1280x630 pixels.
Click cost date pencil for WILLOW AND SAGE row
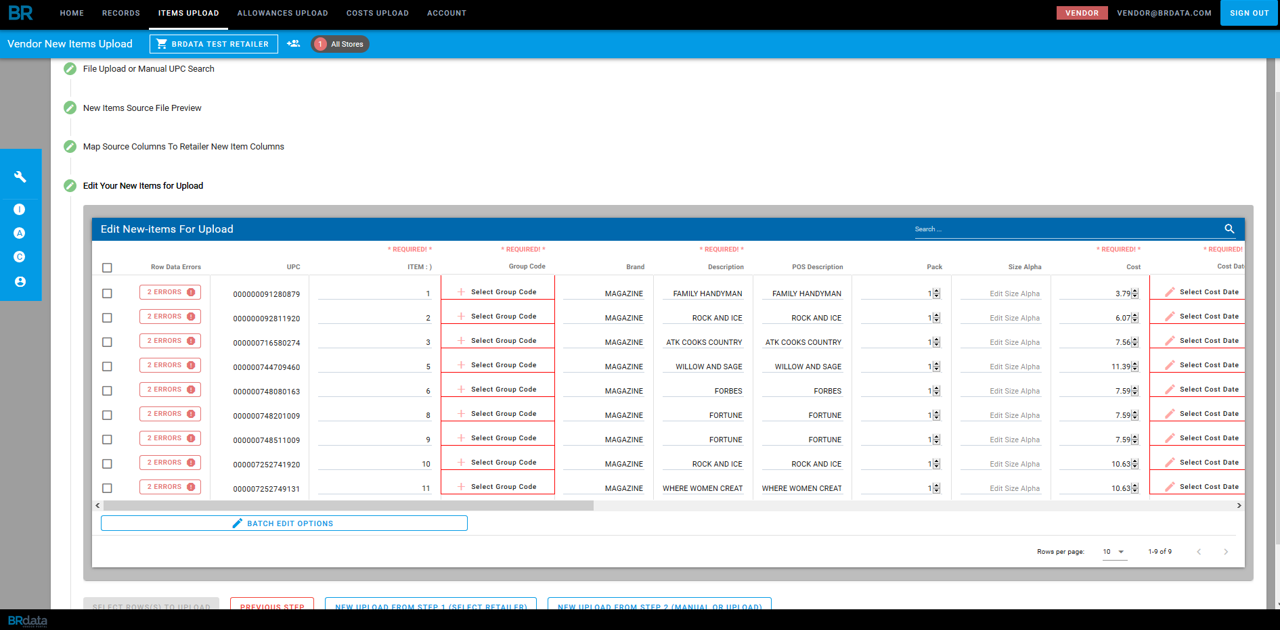(1170, 365)
